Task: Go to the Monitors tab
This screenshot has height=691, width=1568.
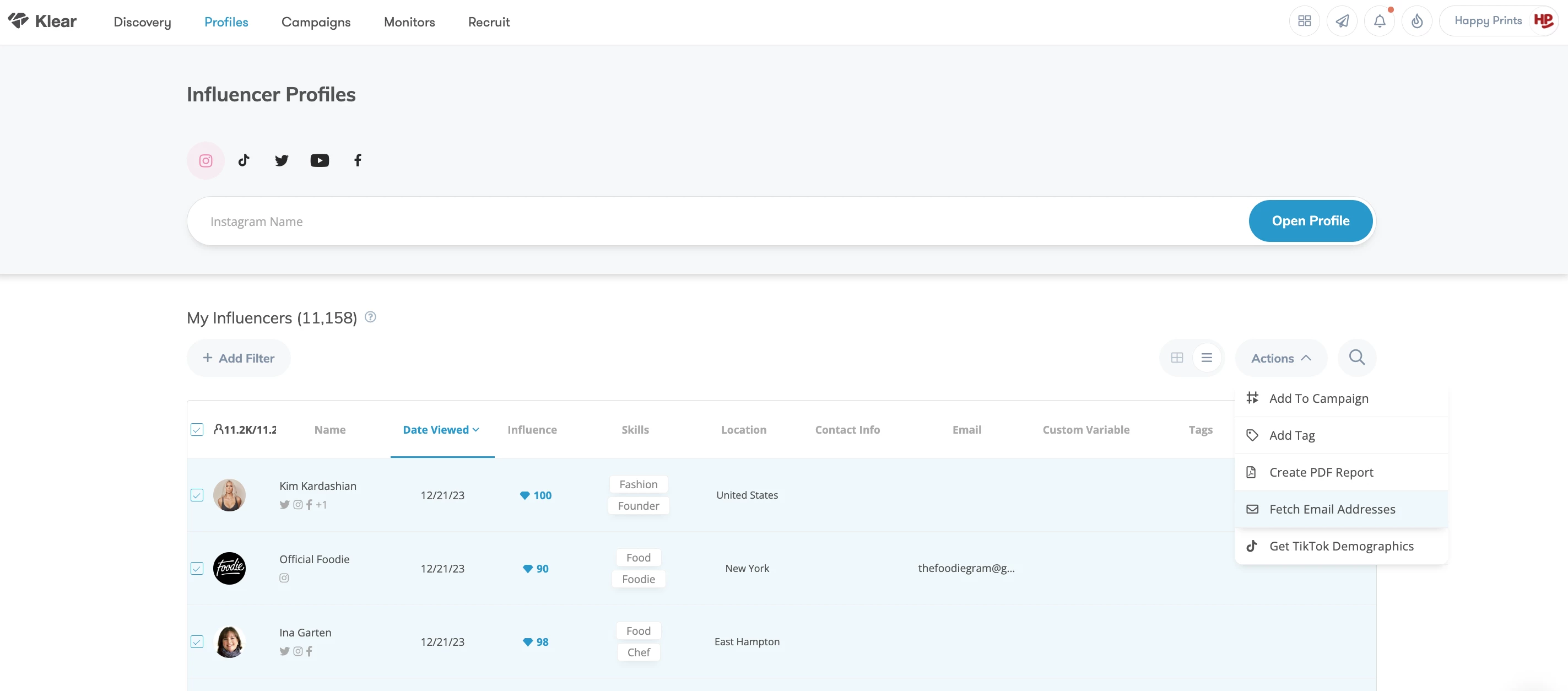Action: (x=410, y=22)
